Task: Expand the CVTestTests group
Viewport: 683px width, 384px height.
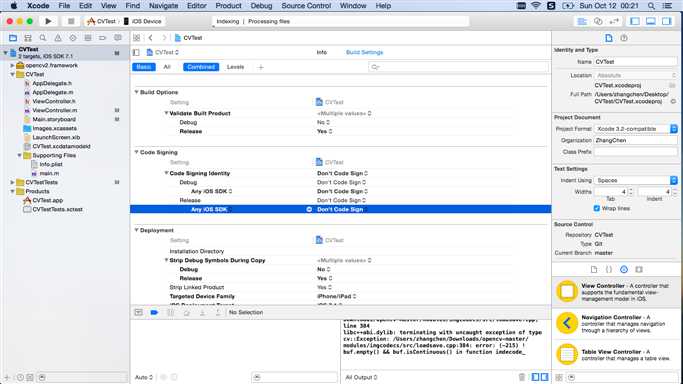Action: tap(13, 182)
